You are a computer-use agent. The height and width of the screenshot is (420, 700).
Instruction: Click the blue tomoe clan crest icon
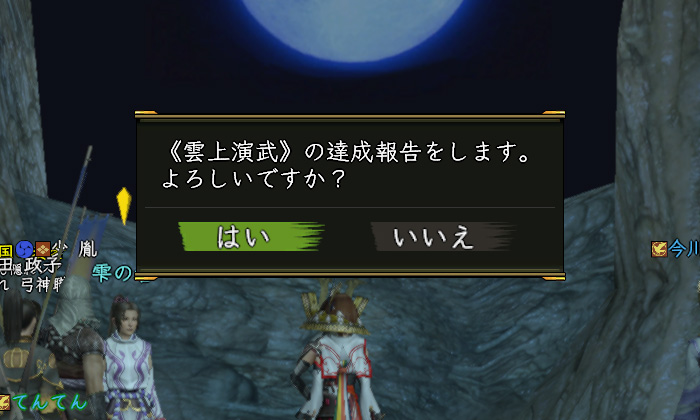tap(24, 250)
